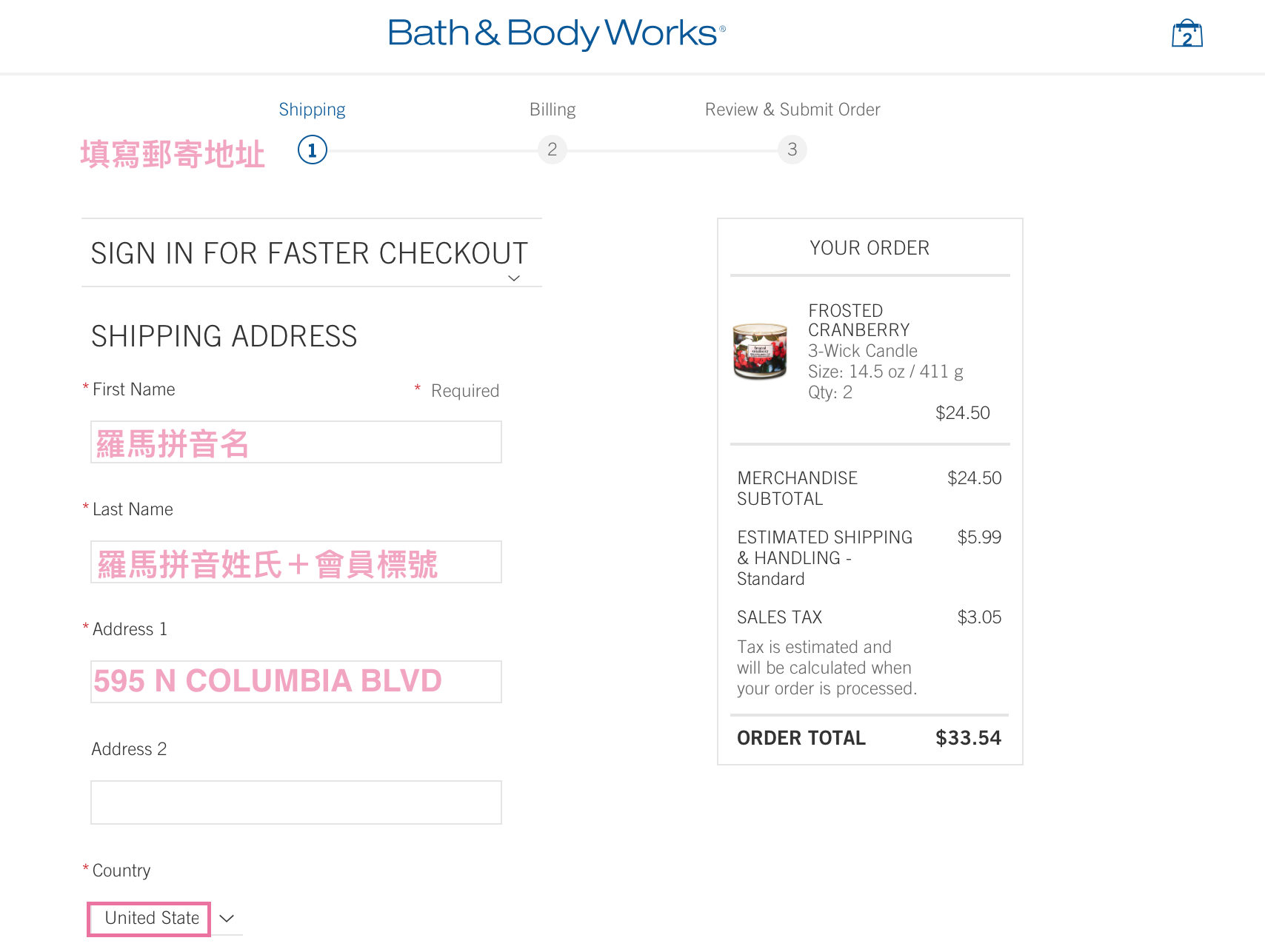Go to Review & Submit Order step
Screen dimensions: 1265x952
[792, 110]
